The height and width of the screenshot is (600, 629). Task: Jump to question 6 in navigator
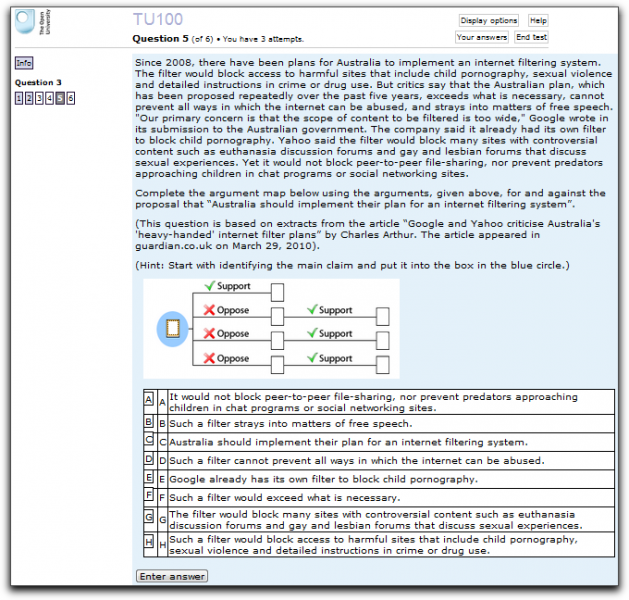coord(70,97)
